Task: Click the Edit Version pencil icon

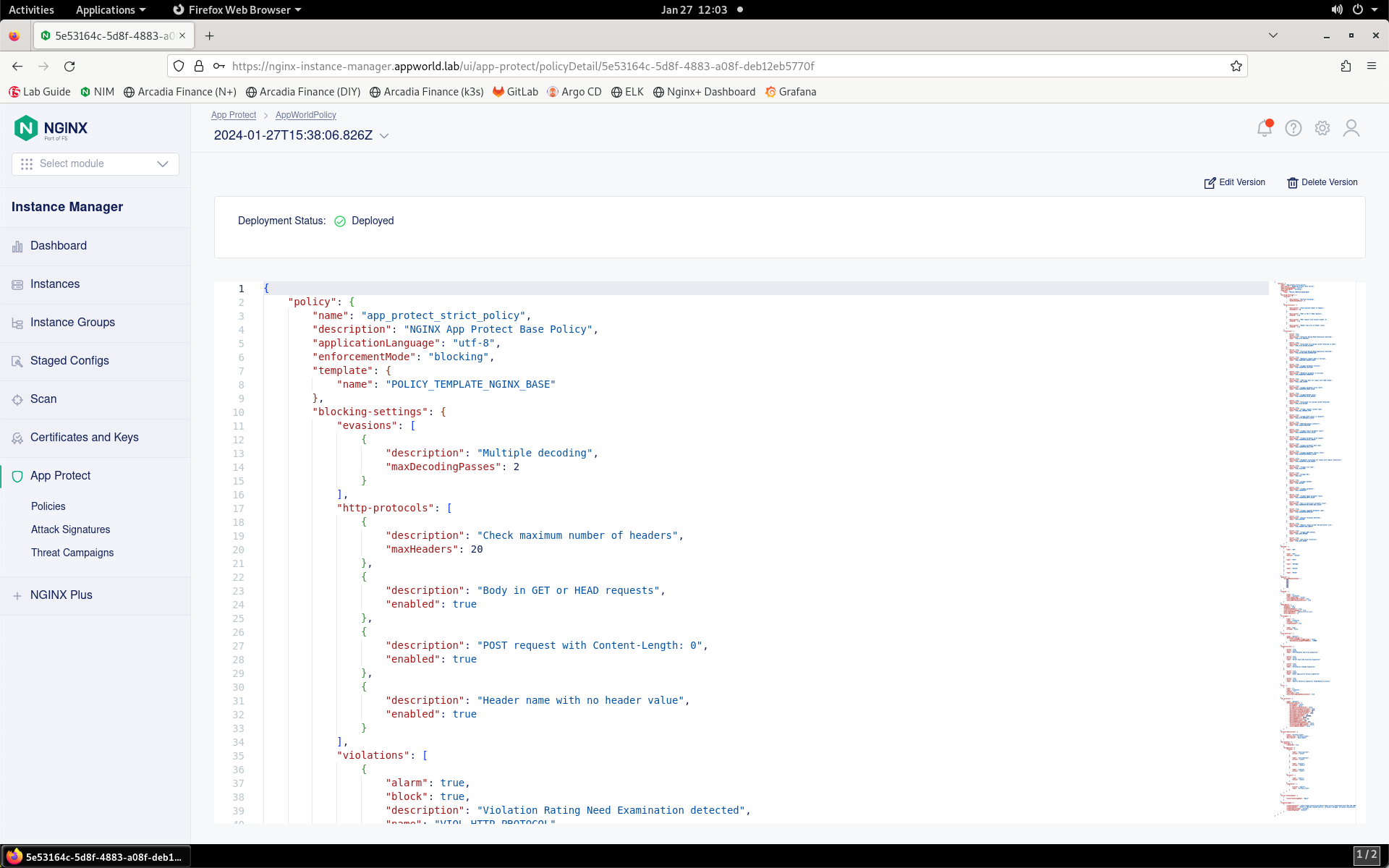Action: pos(1210,183)
